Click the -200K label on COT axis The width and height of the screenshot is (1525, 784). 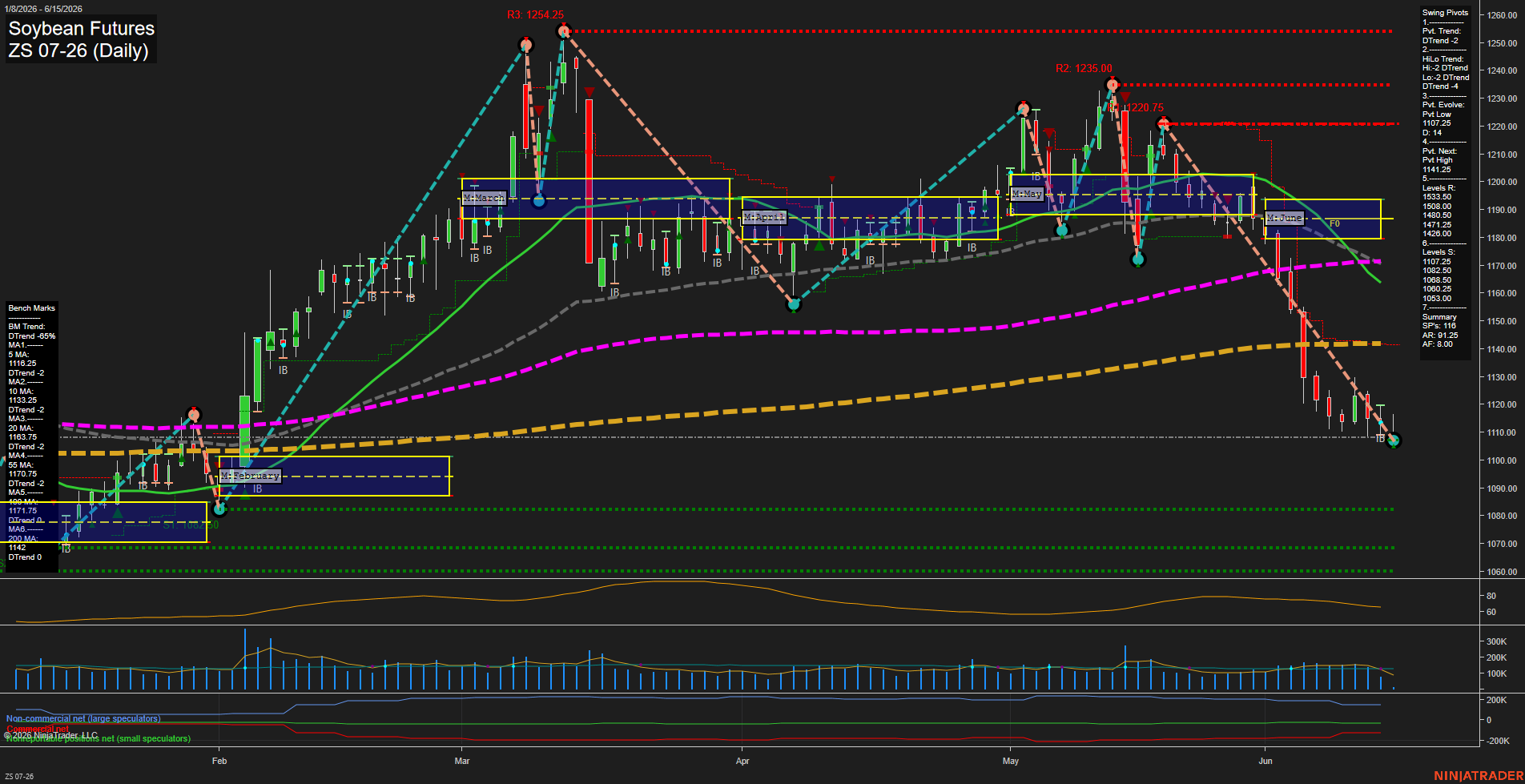(x=1499, y=741)
